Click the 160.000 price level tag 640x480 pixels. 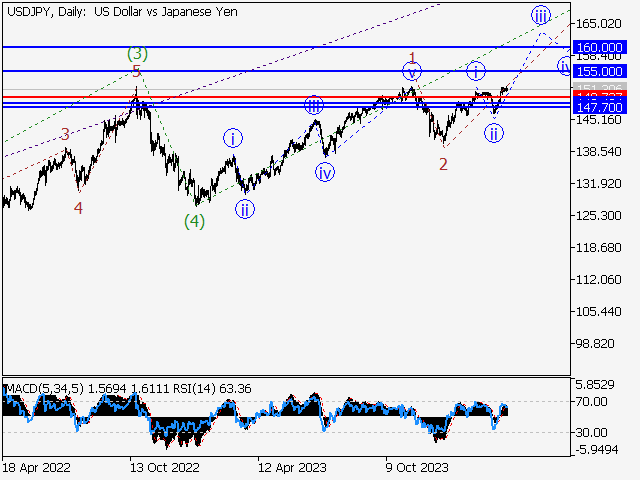600,47
